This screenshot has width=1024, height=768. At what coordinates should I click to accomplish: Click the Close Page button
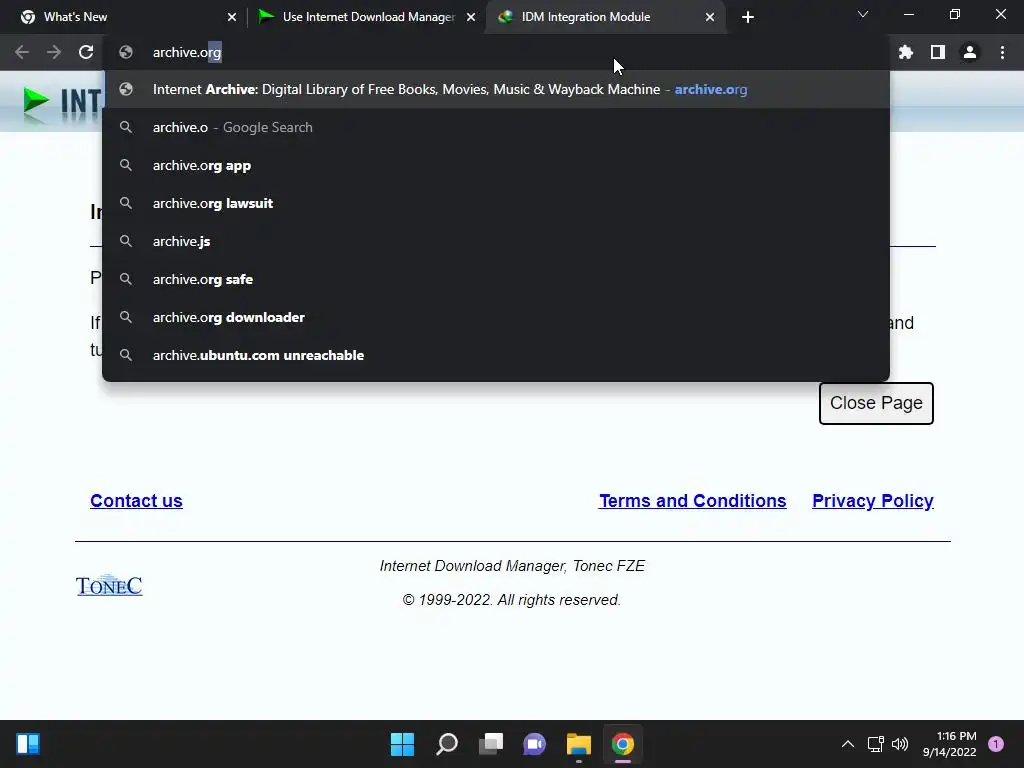[876, 403]
